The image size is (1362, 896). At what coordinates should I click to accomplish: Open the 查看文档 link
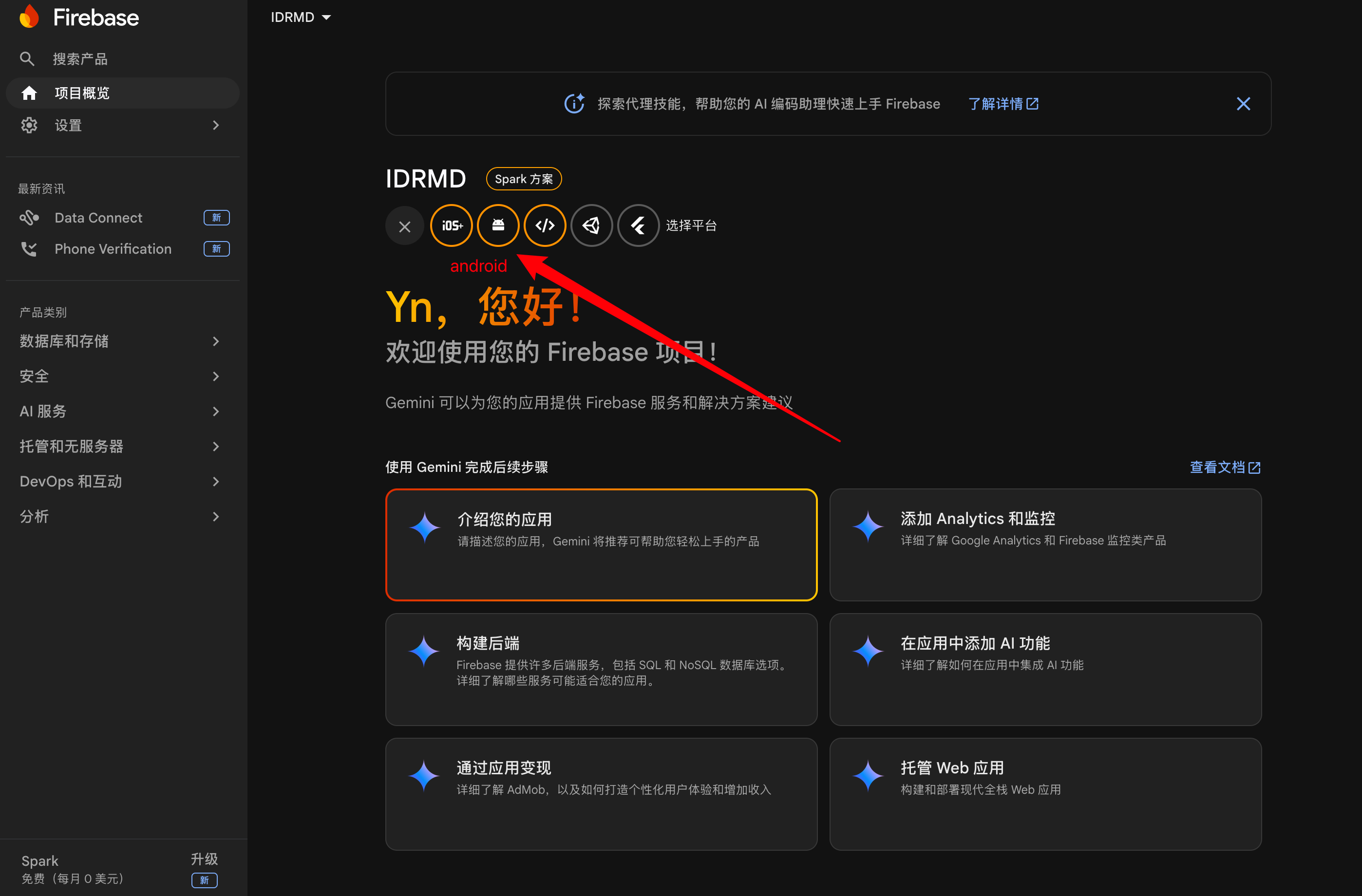pos(1225,467)
